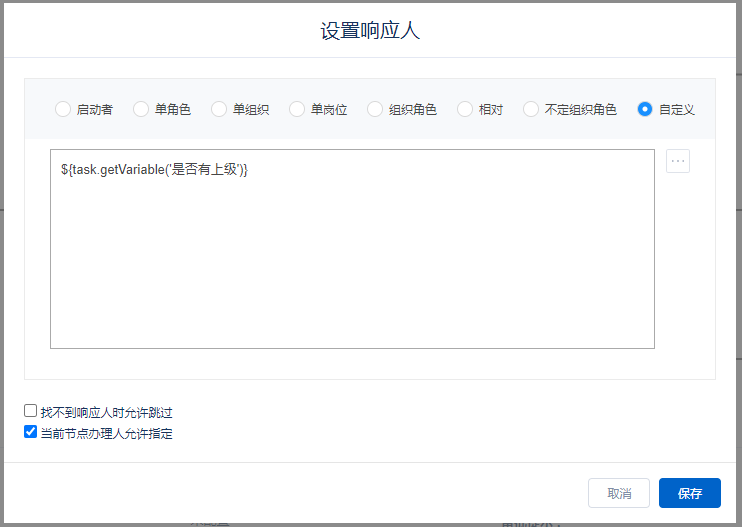
Task: Click the 取消 button
Action: (619, 493)
